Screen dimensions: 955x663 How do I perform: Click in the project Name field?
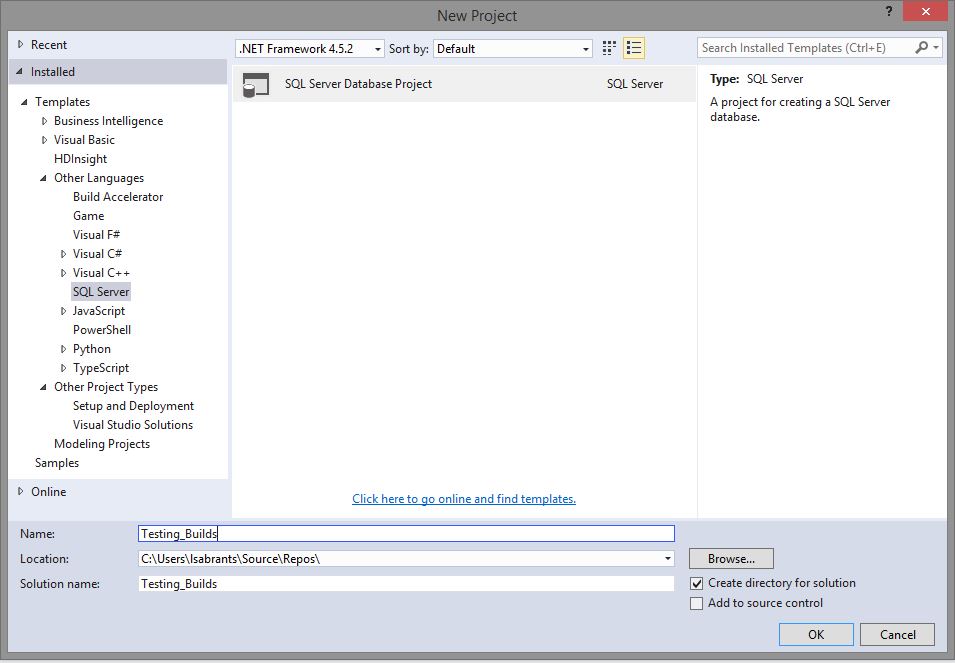(406, 533)
